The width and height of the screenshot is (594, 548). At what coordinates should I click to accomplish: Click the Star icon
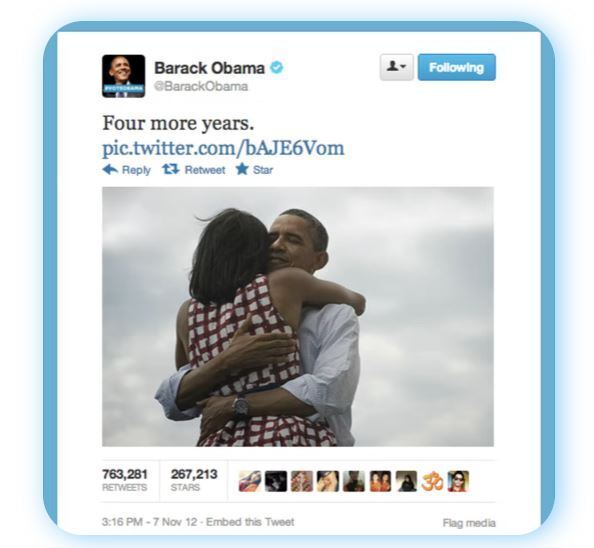click(242, 169)
